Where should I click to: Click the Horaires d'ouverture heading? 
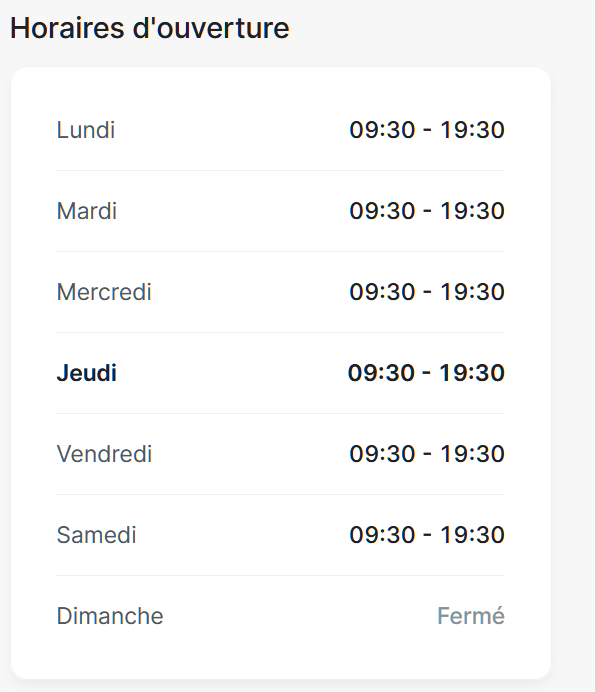coord(150,28)
